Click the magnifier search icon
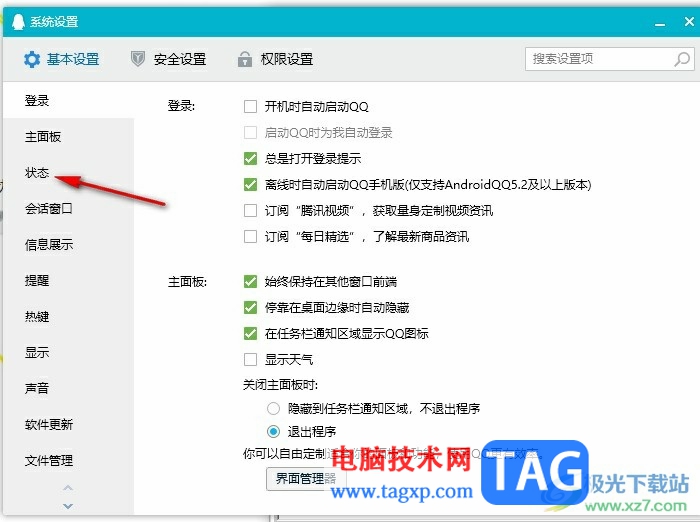Image resolution: width=700 pixels, height=522 pixels. [x=682, y=59]
